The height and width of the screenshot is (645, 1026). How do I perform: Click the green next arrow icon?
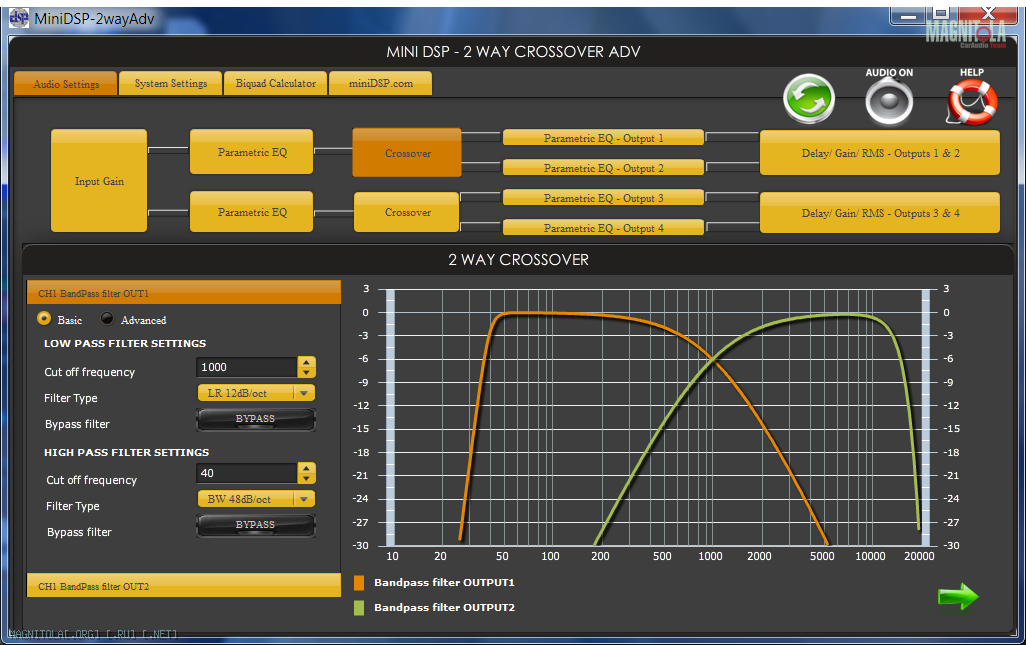point(958,597)
